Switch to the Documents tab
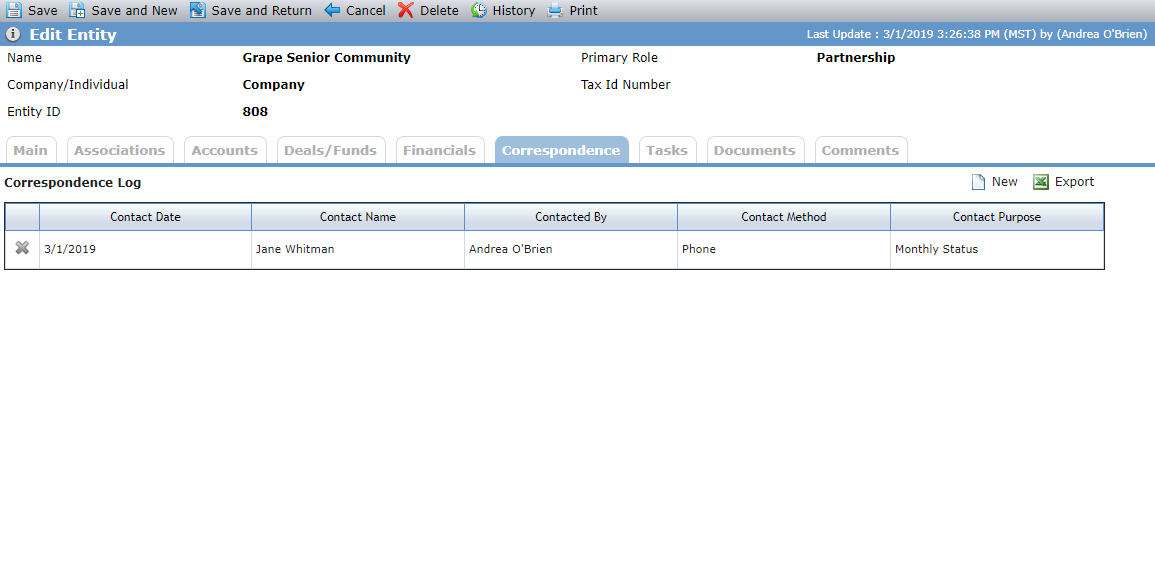Image resolution: width=1155 pixels, height=564 pixels. click(x=755, y=150)
